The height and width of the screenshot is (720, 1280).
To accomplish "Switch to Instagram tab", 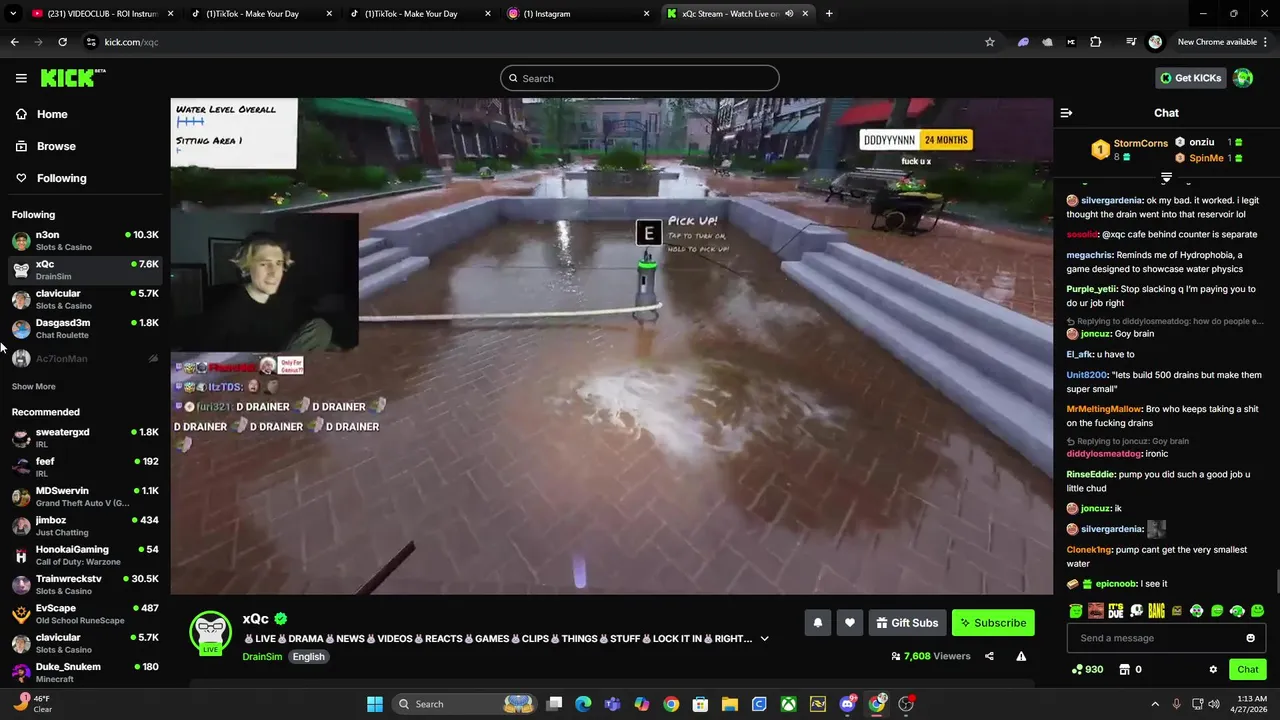I will tap(578, 14).
